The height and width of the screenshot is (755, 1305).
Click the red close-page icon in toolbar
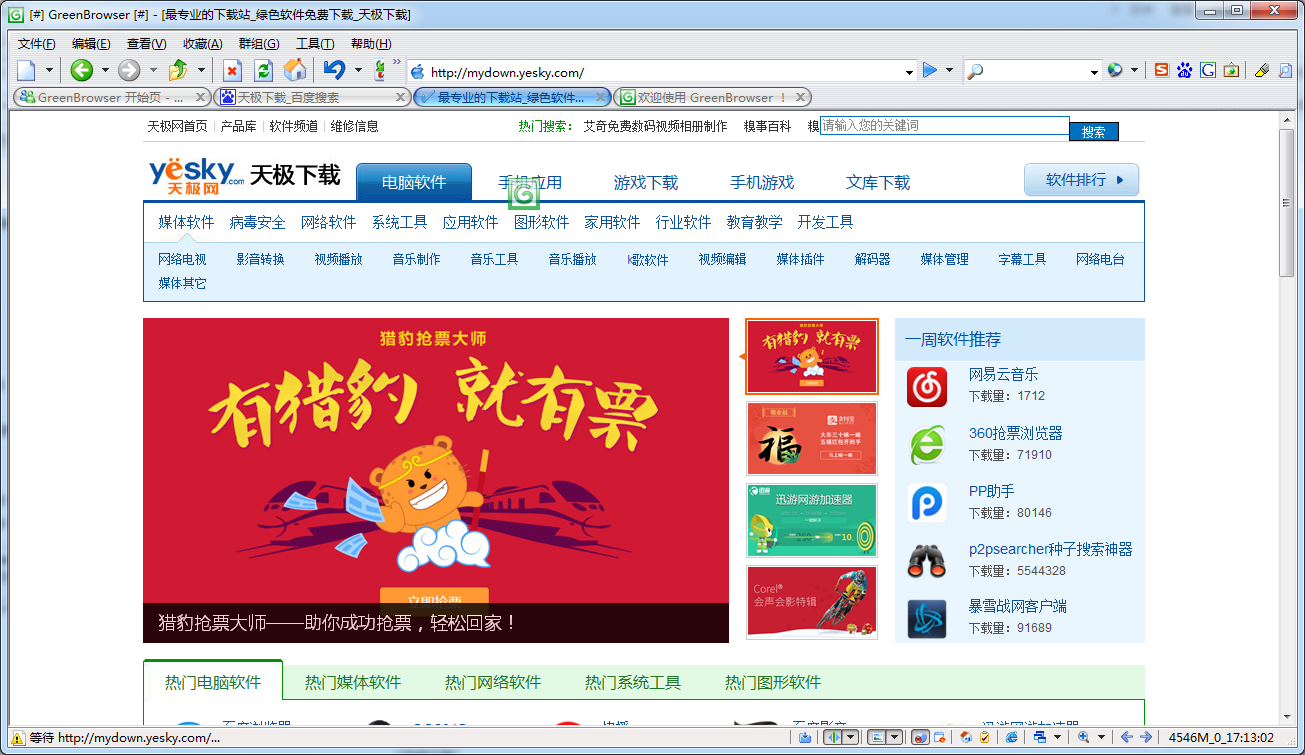click(x=231, y=71)
